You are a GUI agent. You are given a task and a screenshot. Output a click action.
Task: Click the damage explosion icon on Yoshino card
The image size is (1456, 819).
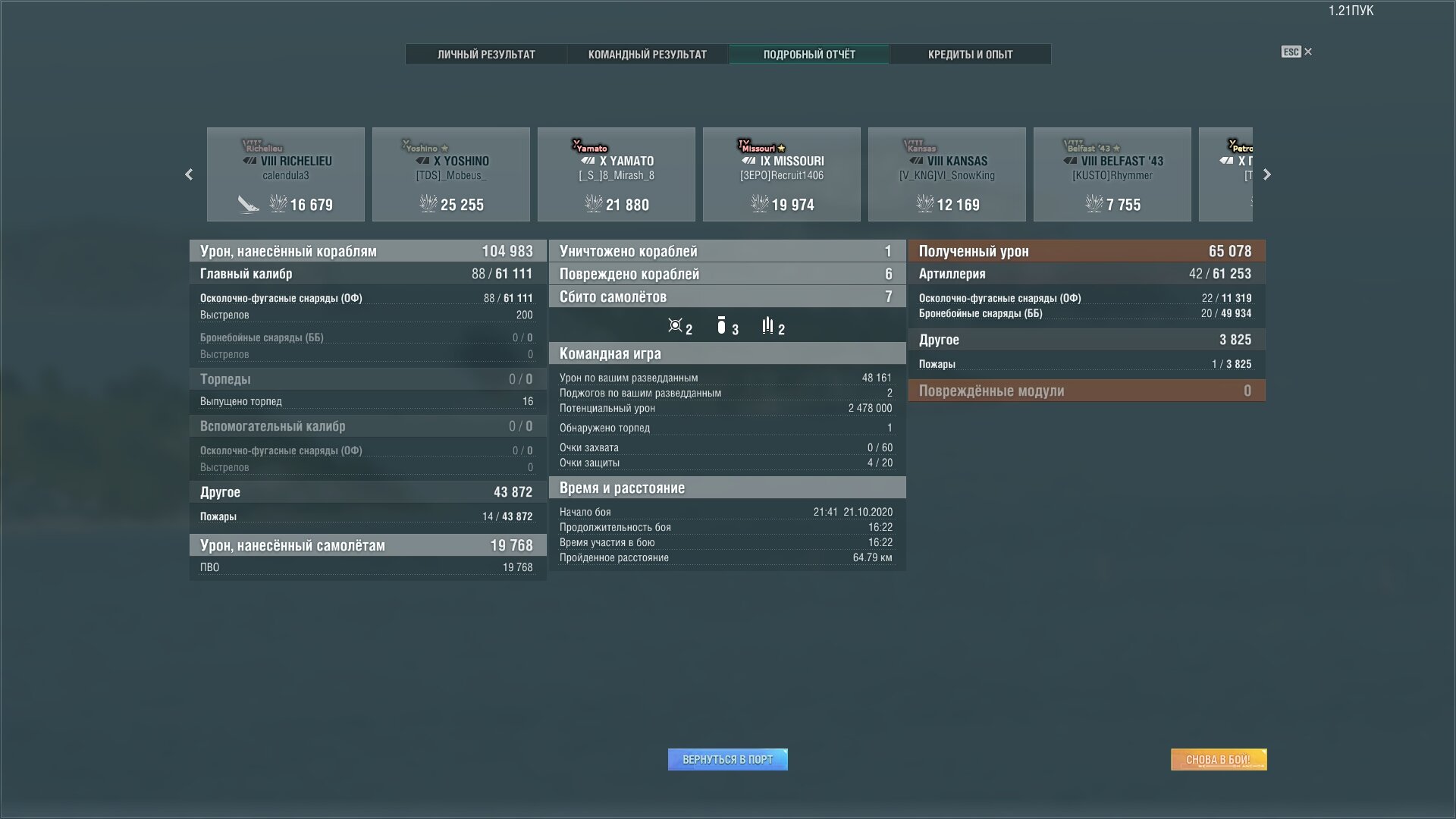(428, 203)
